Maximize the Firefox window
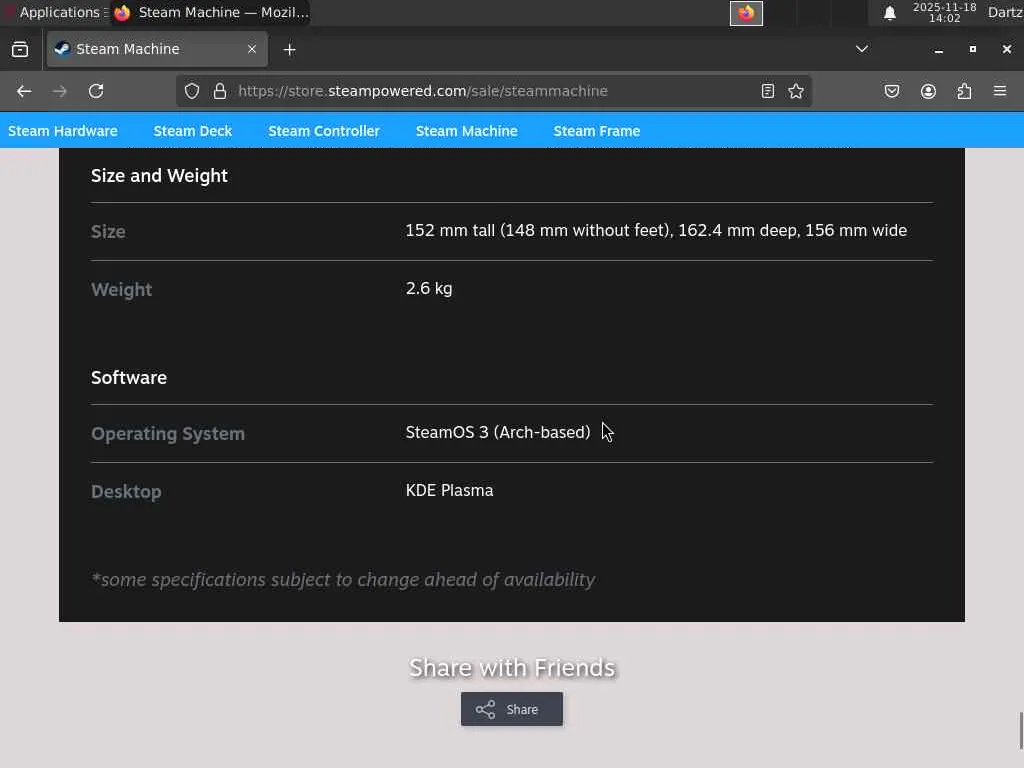This screenshot has height=768, width=1024. [x=972, y=50]
